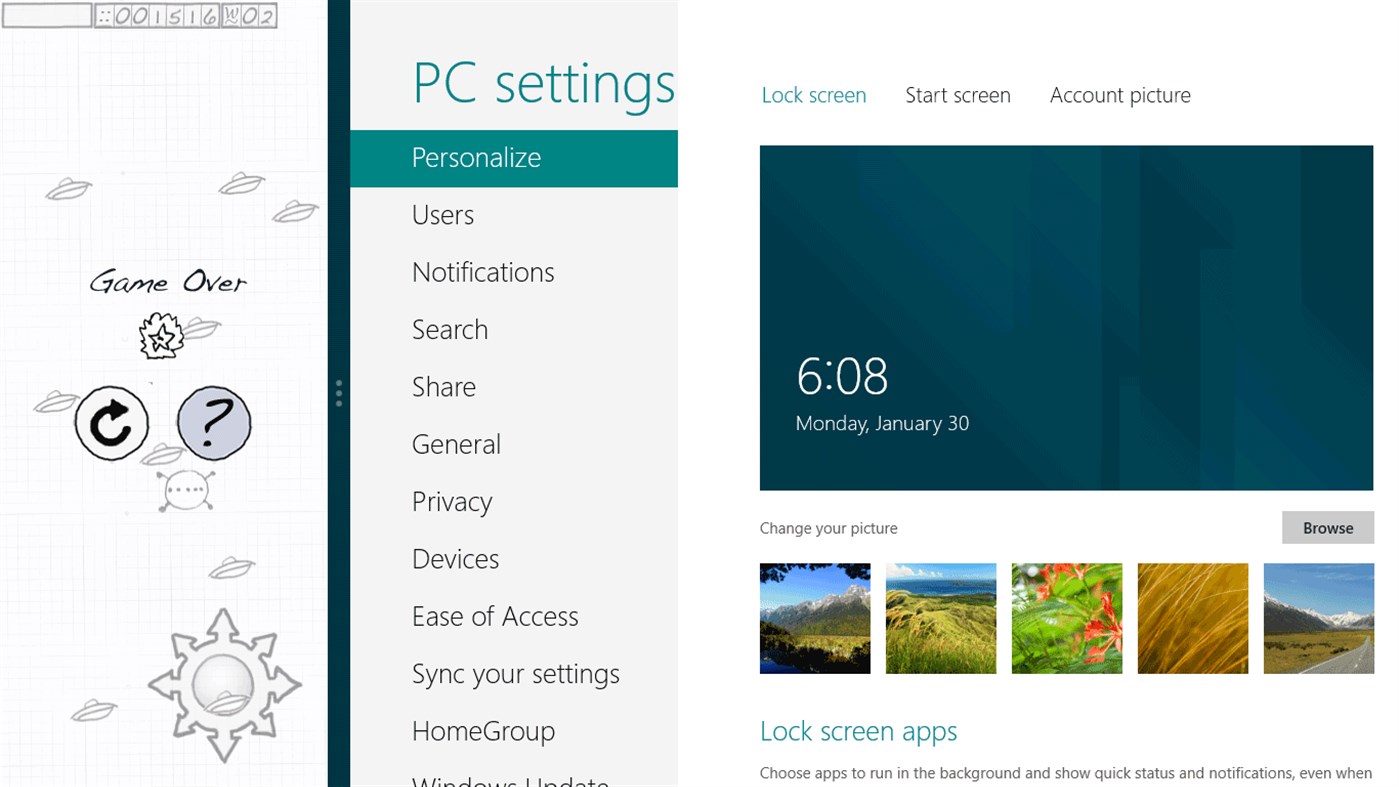Open the Lock screen tab

tap(814, 96)
